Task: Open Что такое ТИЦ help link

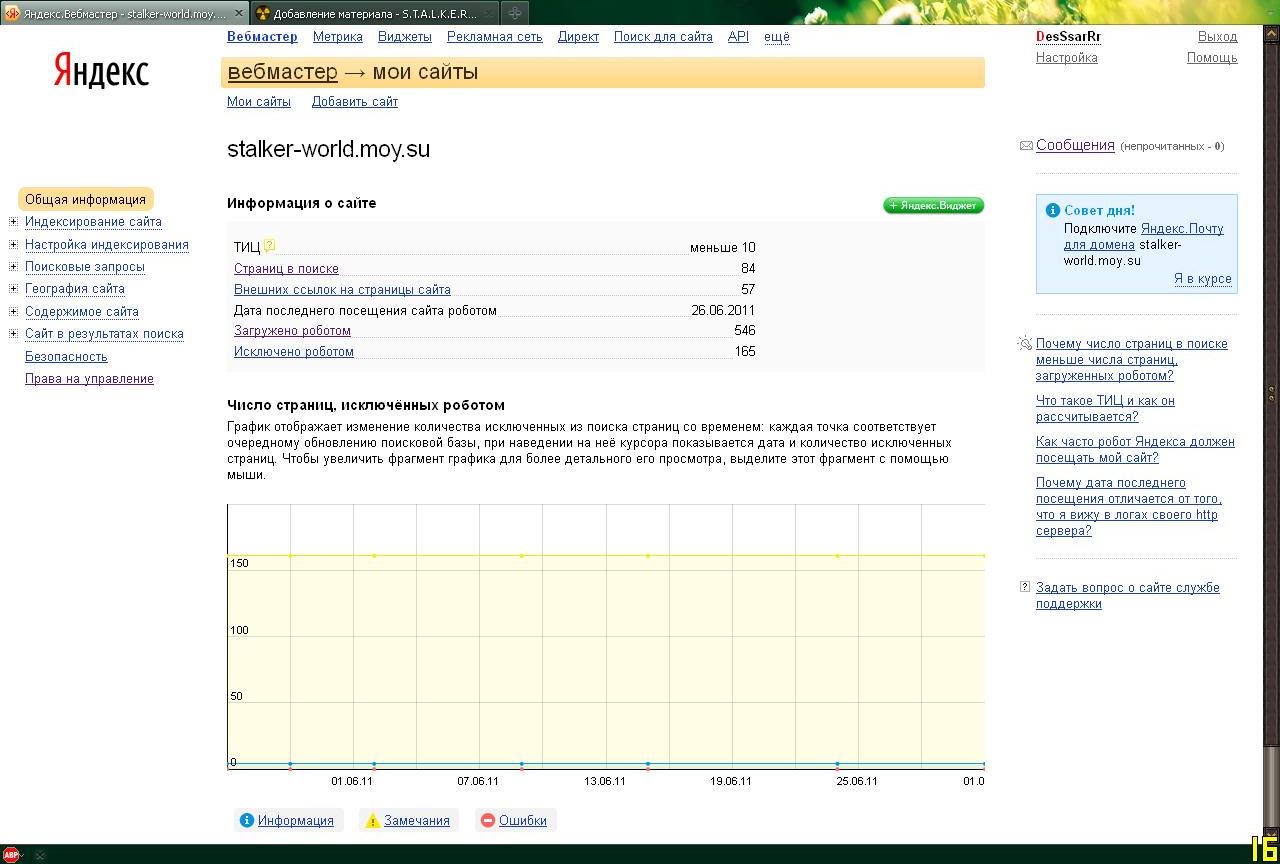Action: point(1105,409)
